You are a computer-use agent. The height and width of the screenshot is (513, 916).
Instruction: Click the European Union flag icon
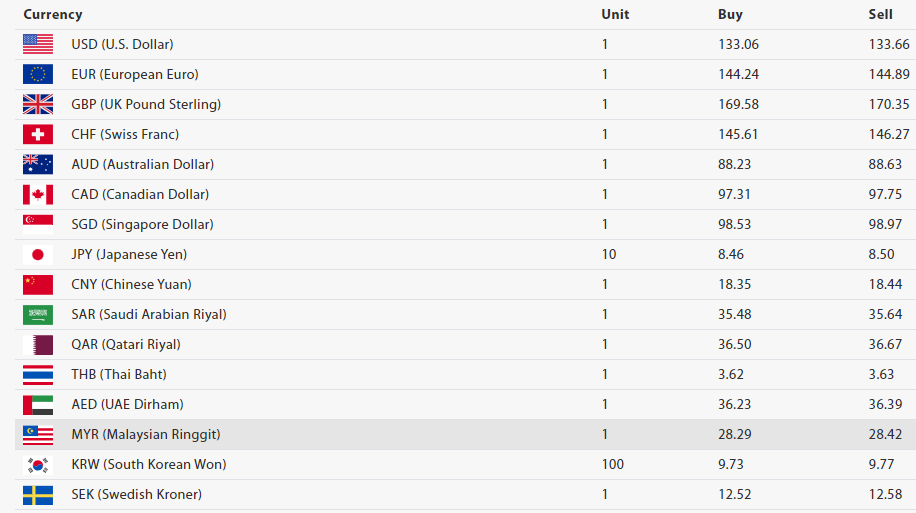38,74
